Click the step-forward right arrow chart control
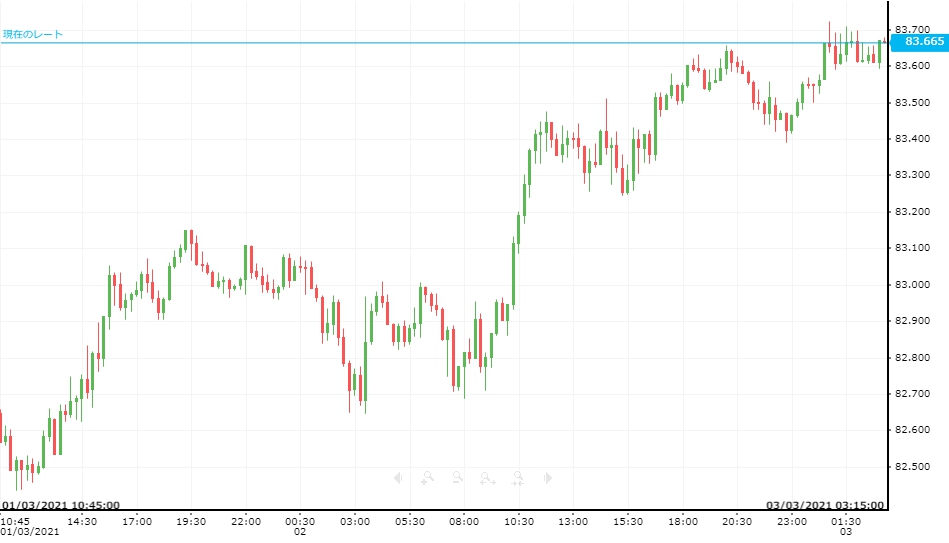This screenshot has height=543, width=949. point(548,478)
